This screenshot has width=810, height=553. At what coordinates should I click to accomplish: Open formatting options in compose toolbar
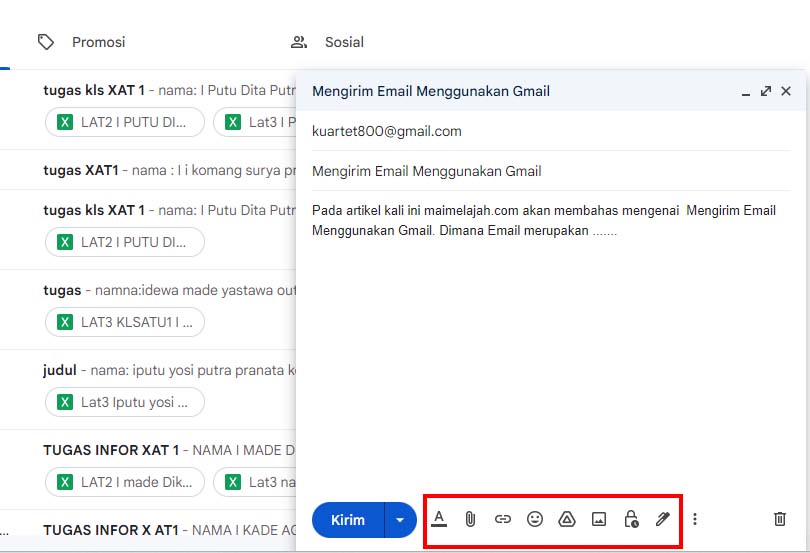(439, 518)
